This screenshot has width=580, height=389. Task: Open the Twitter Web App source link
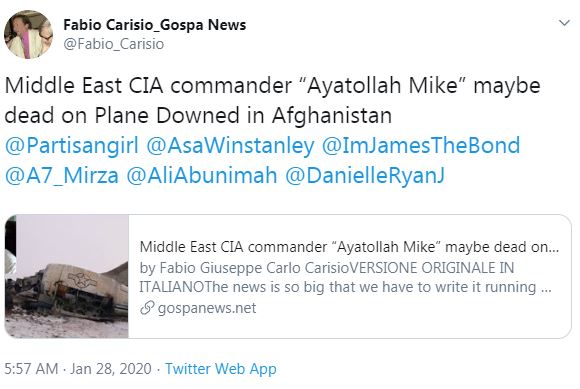[x=220, y=369]
